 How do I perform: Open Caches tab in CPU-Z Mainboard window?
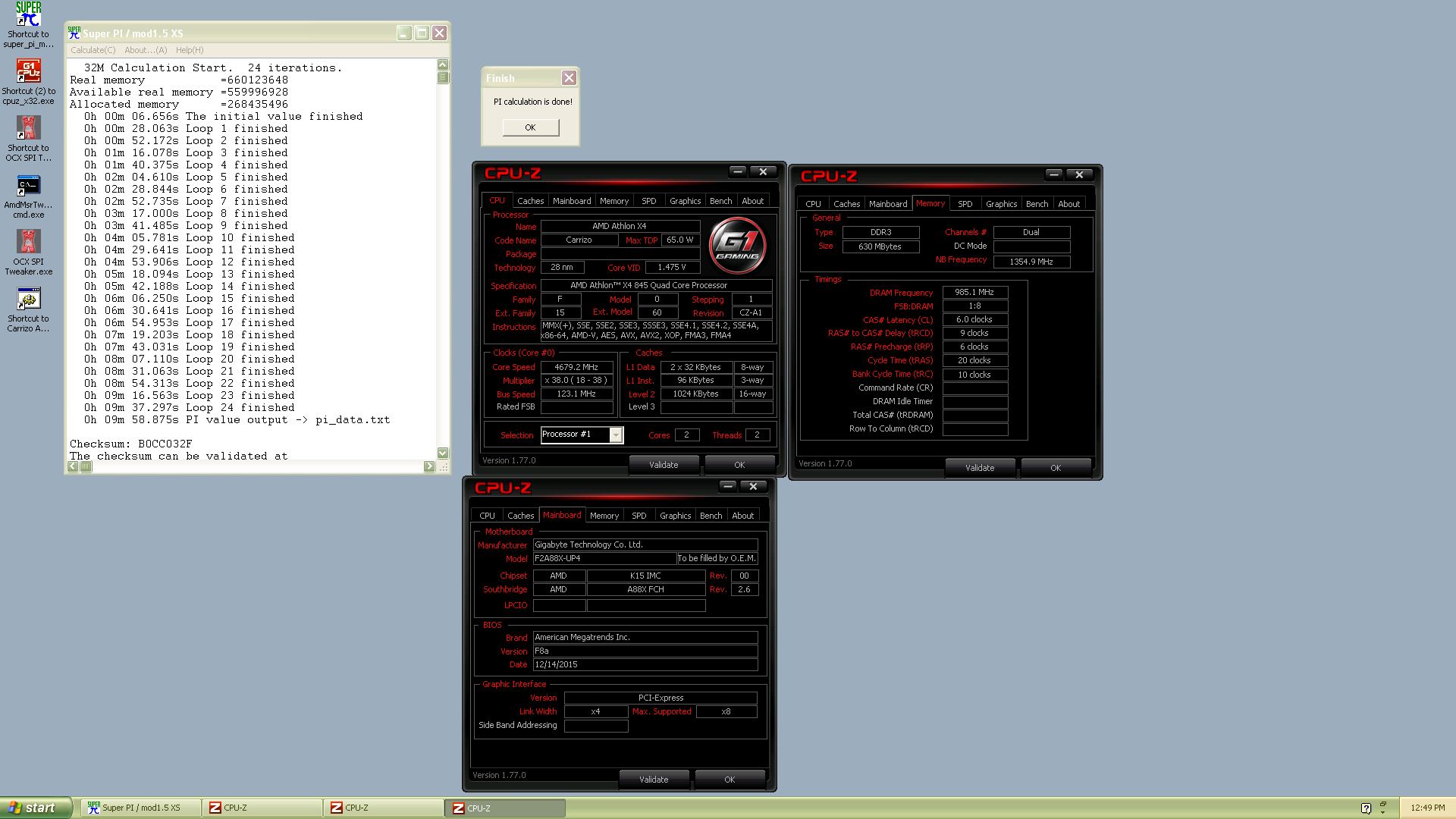[x=520, y=516]
